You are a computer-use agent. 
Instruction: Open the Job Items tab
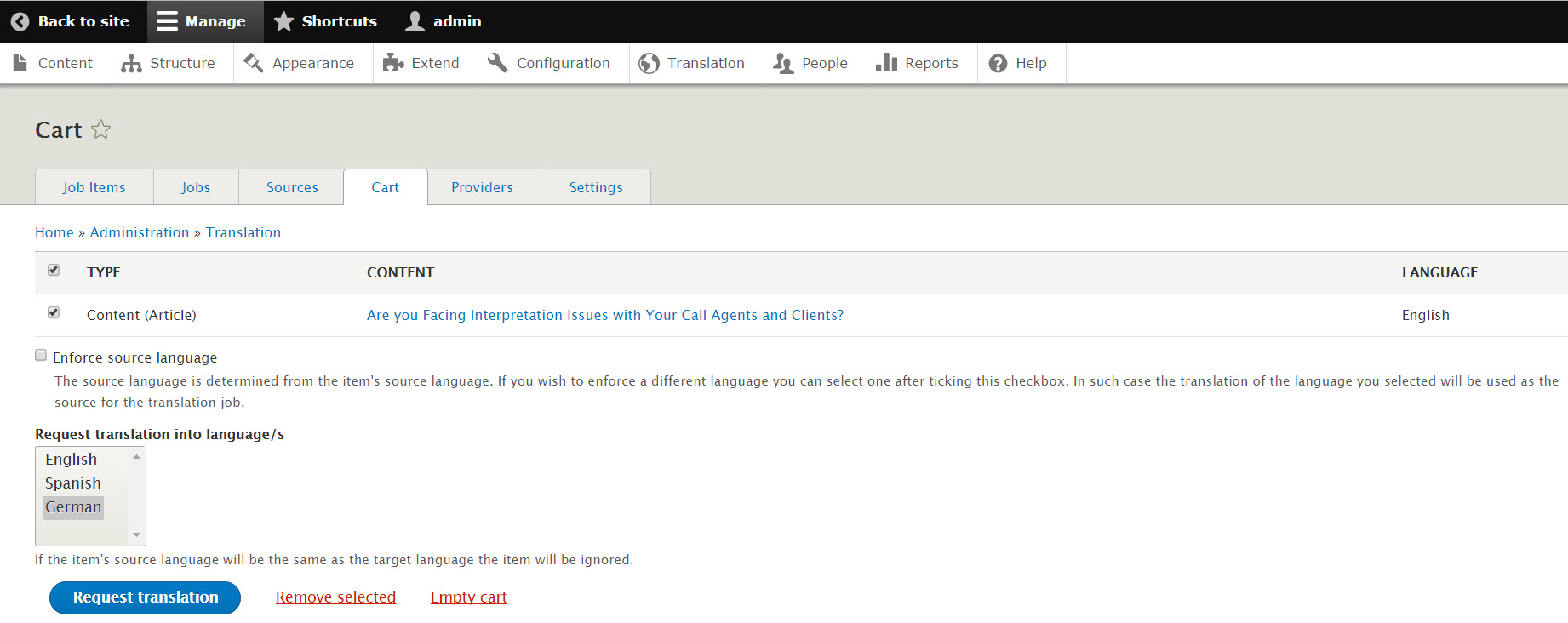click(x=94, y=187)
